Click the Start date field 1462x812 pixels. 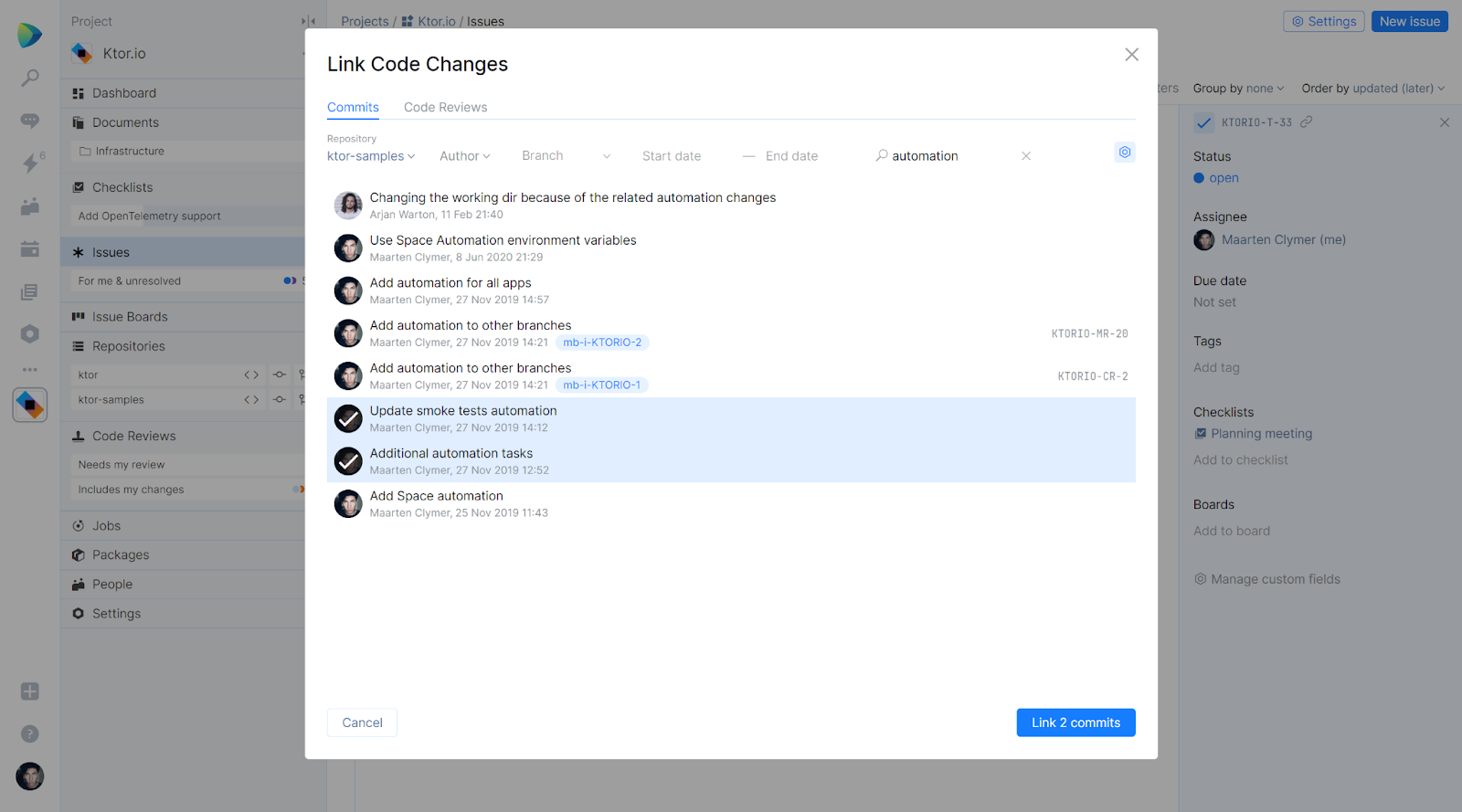tap(672, 156)
